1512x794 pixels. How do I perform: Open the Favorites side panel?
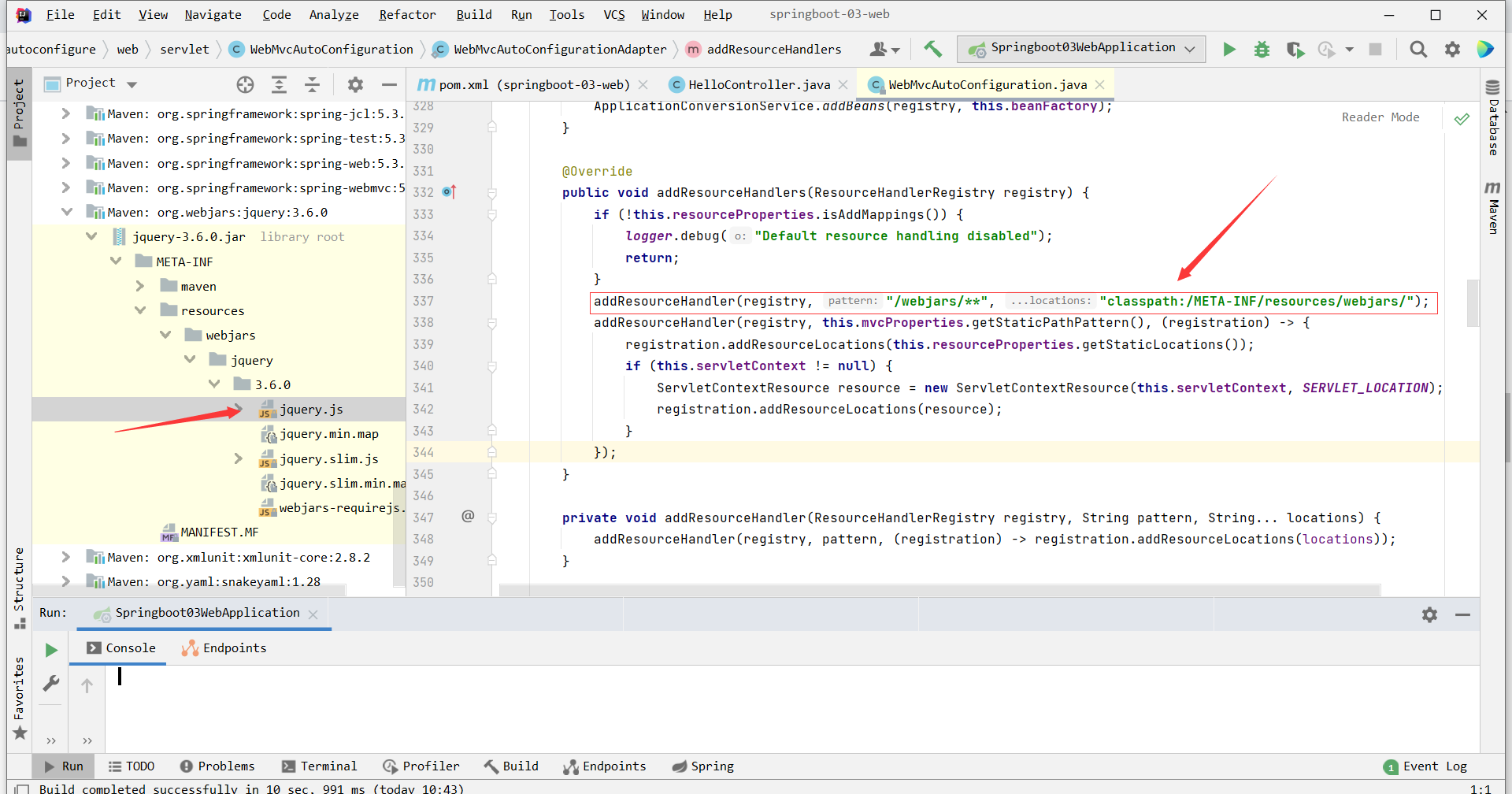[x=19, y=698]
